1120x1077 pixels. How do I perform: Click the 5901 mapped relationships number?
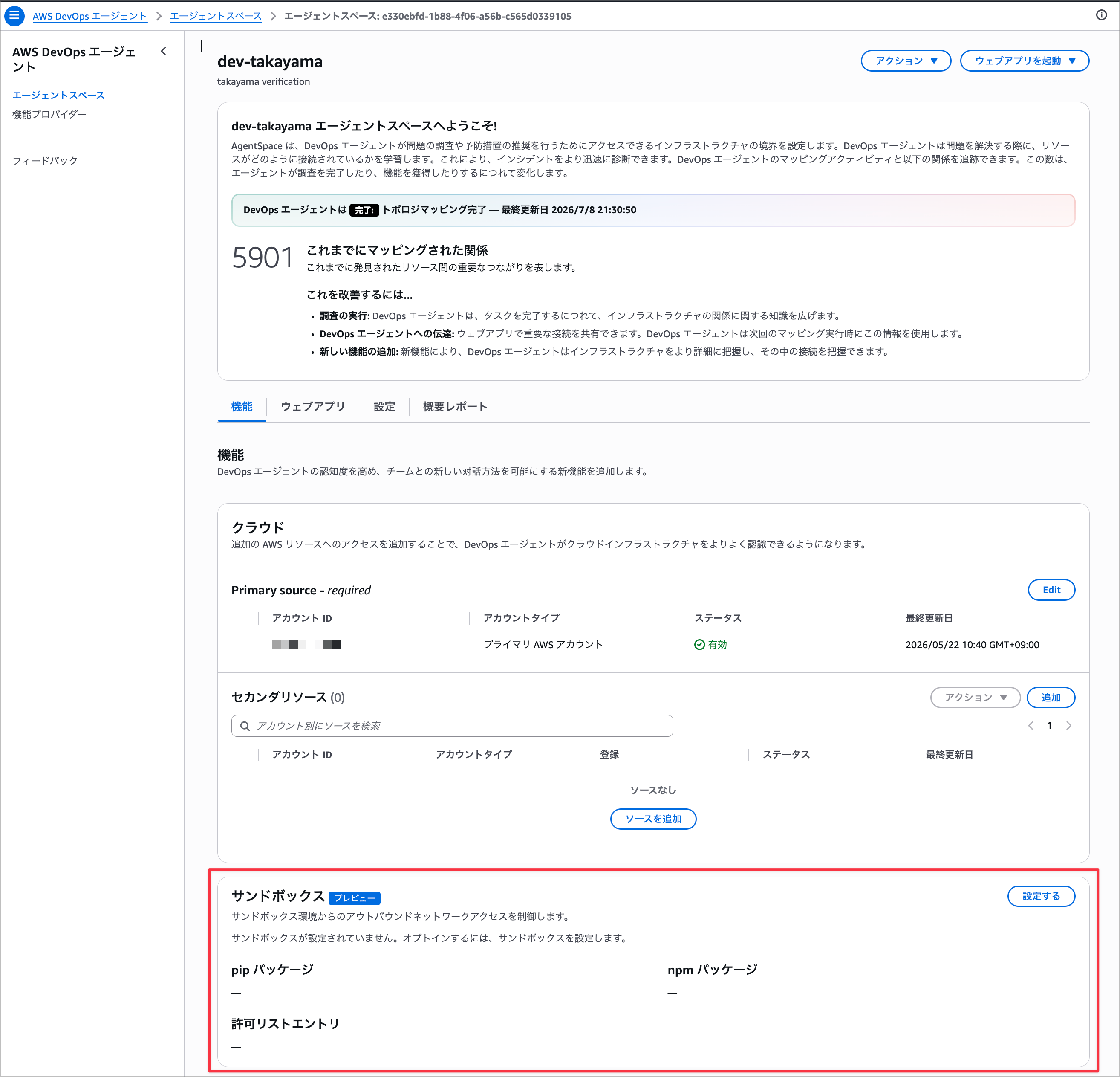262,258
